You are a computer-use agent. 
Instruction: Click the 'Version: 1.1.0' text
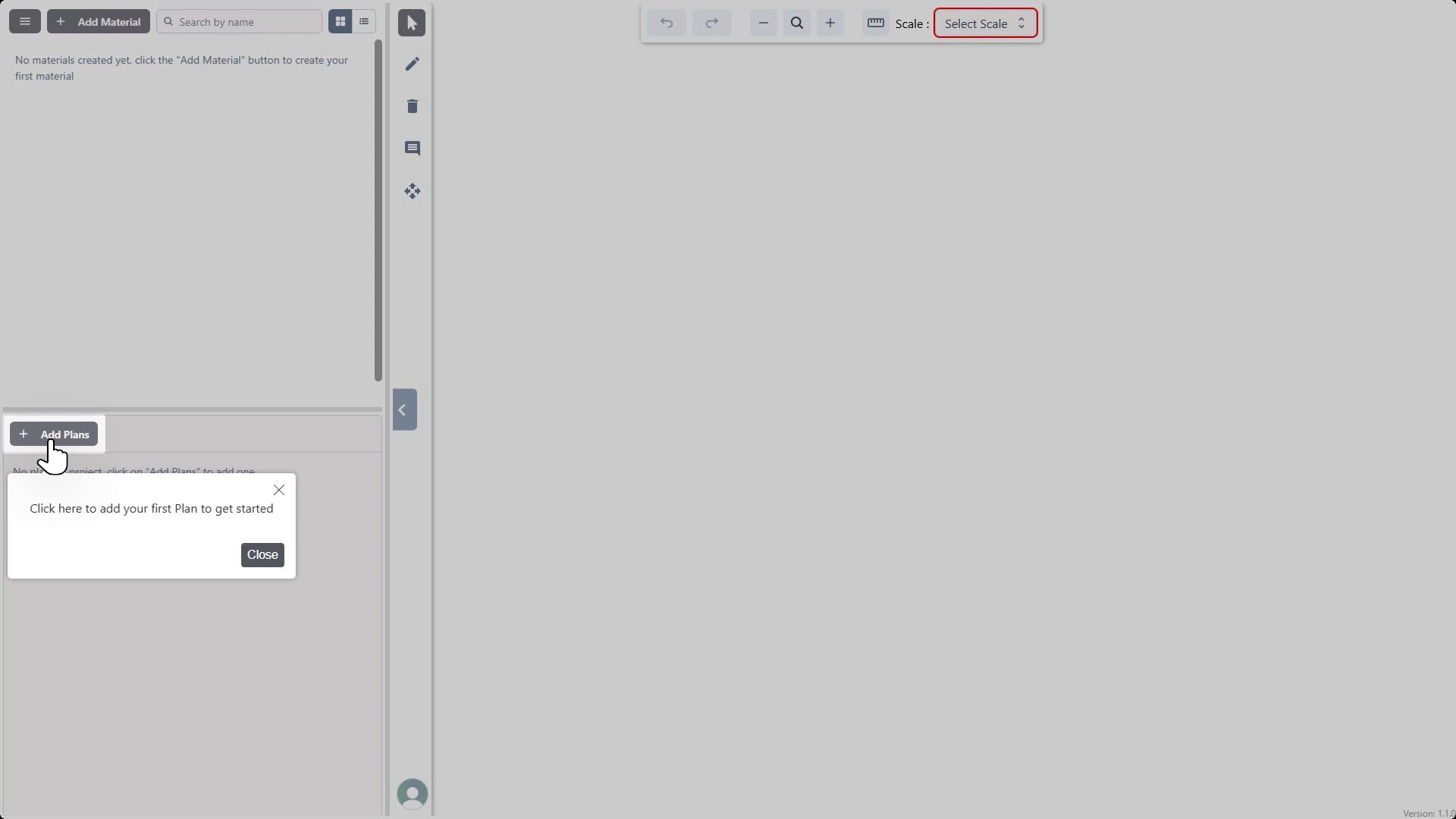1429,814
